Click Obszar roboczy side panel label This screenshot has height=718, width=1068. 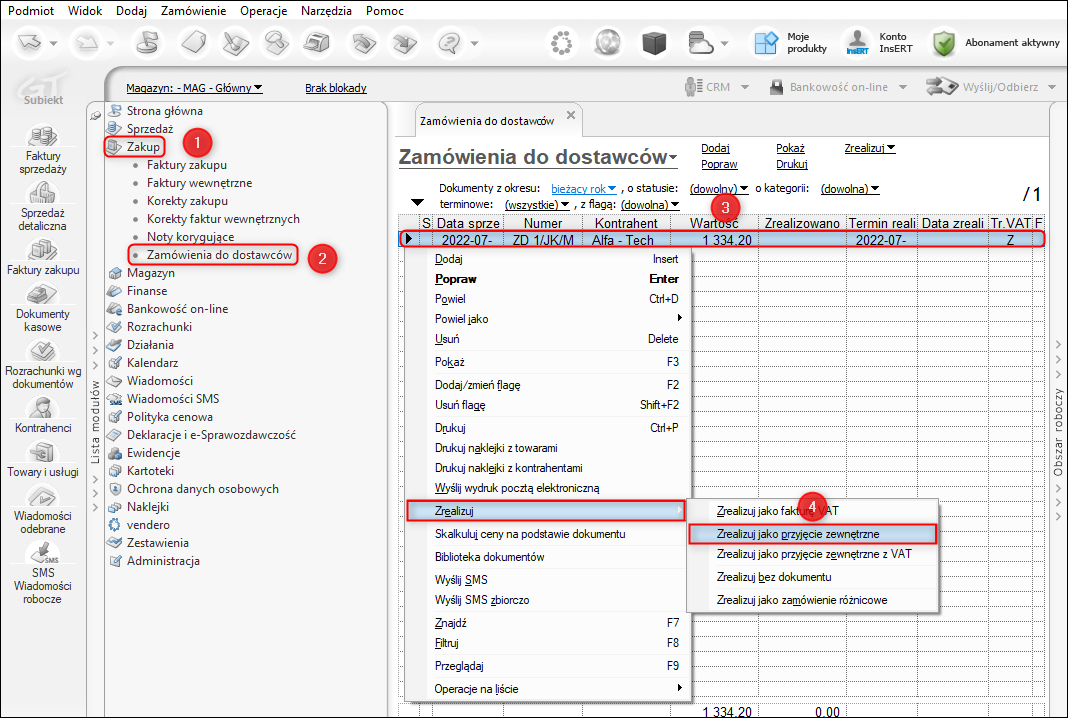(1058, 433)
